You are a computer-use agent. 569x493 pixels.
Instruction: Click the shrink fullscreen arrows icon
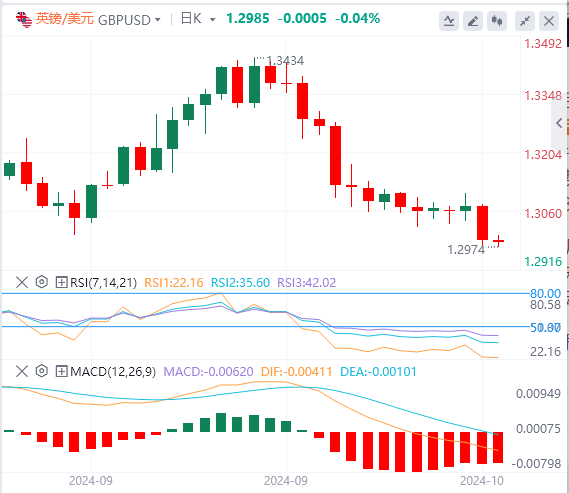pos(525,21)
